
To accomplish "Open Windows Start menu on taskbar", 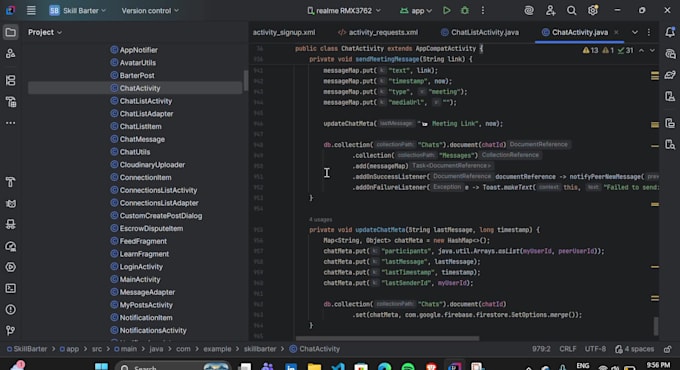I will coord(101,367).
